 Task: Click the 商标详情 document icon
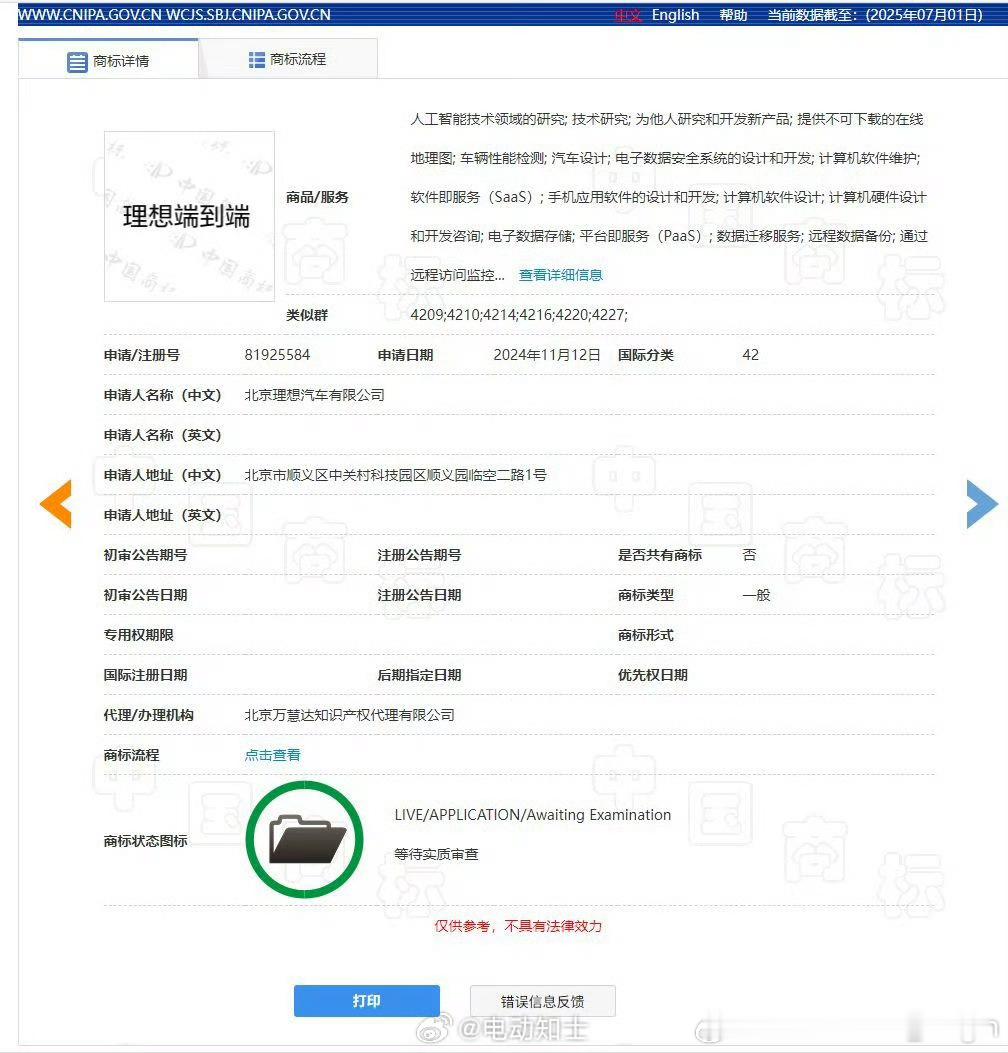coord(77,62)
